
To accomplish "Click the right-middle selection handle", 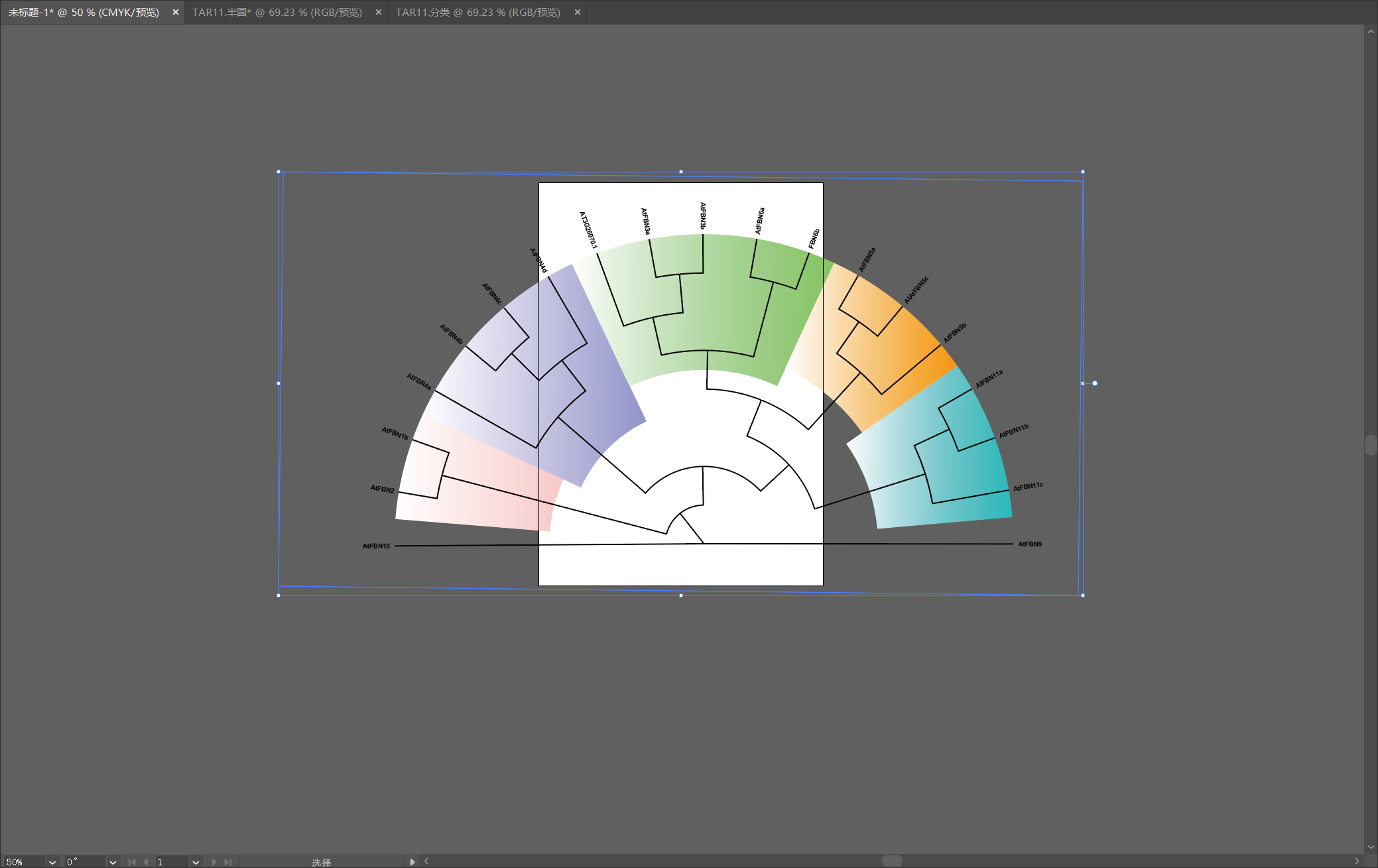I will (x=1083, y=383).
